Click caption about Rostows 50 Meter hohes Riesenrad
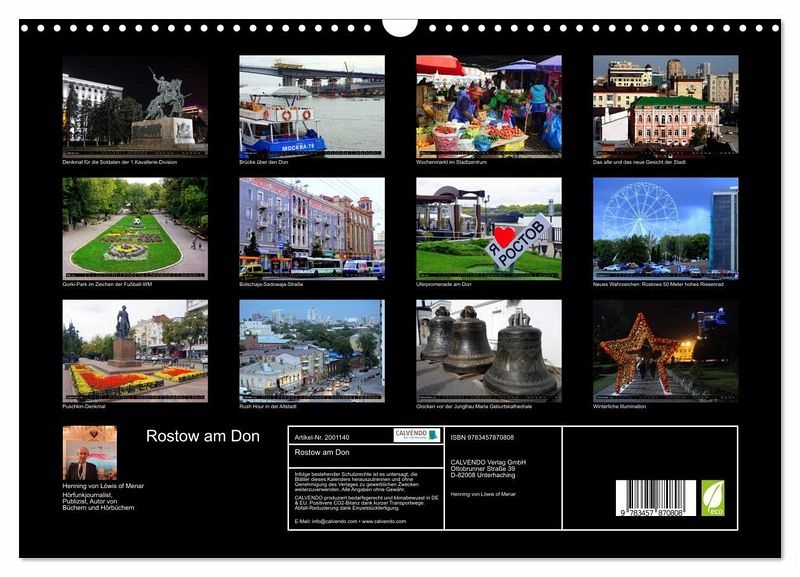The width and height of the screenshot is (800, 577). point(658,285)
